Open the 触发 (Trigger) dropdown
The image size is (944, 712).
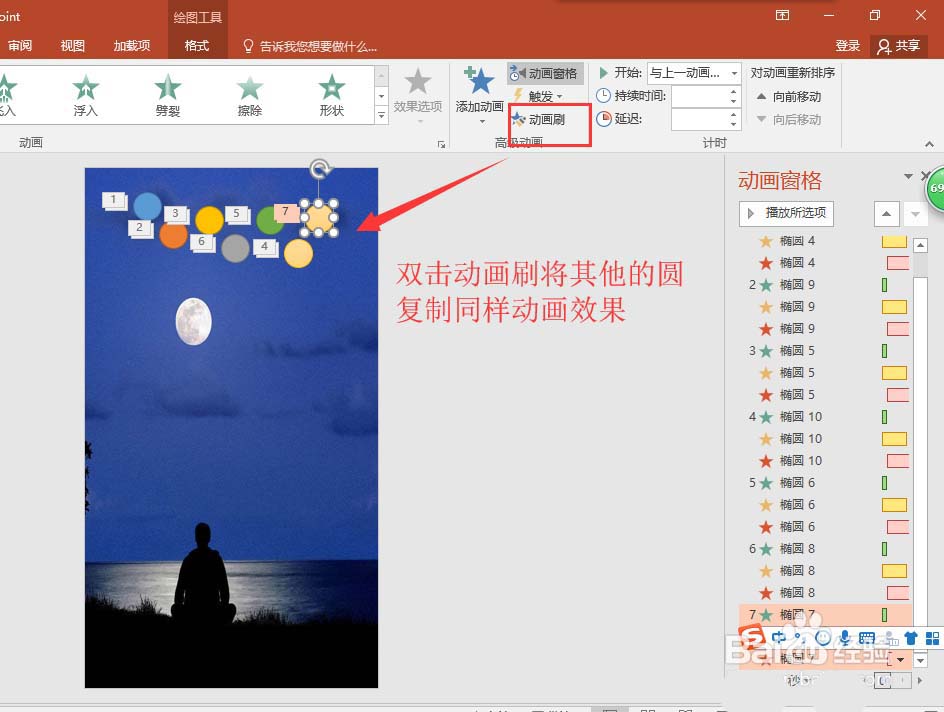(x=538, y=96)
